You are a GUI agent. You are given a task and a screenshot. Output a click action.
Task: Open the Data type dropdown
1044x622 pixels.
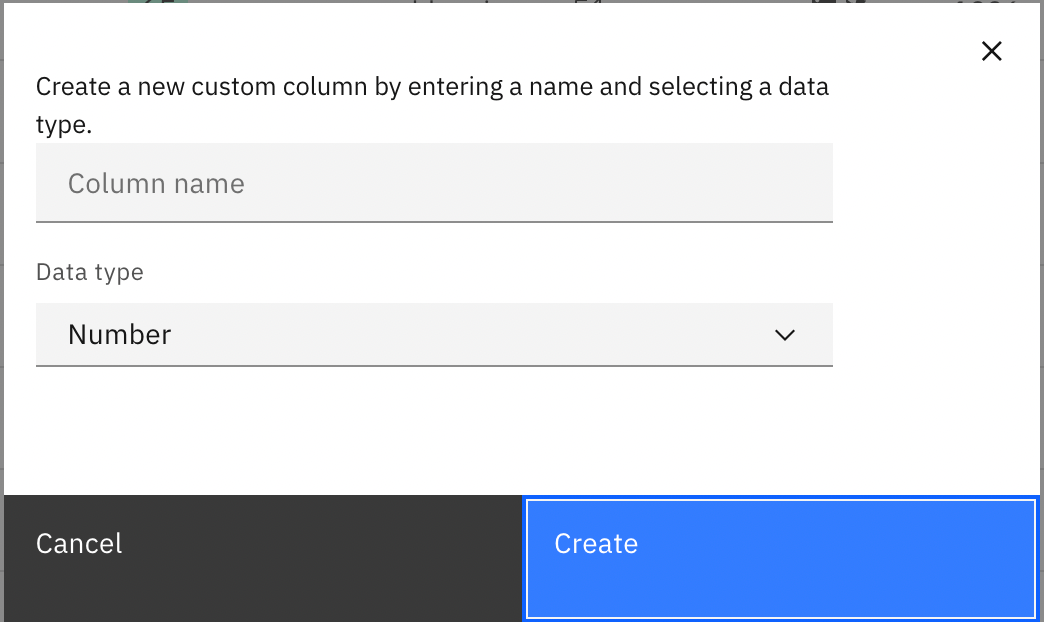coord(434,334)
